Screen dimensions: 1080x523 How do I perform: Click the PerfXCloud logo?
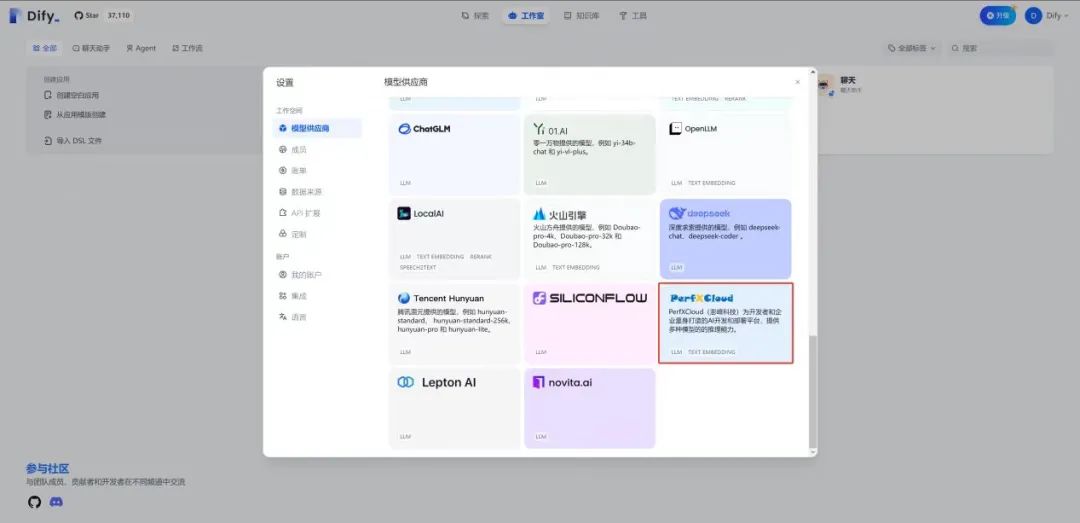tap(701, 298)
